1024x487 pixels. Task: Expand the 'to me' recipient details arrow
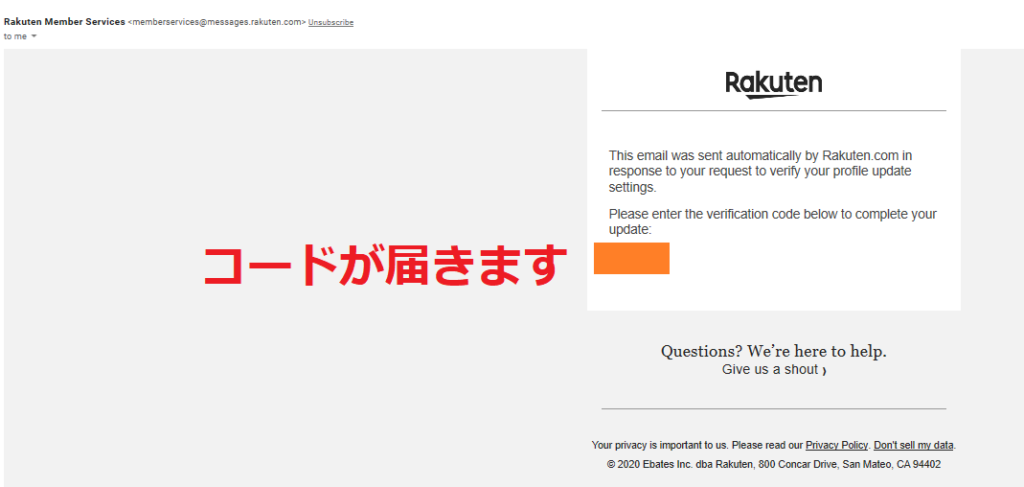[x=34, y=37]
